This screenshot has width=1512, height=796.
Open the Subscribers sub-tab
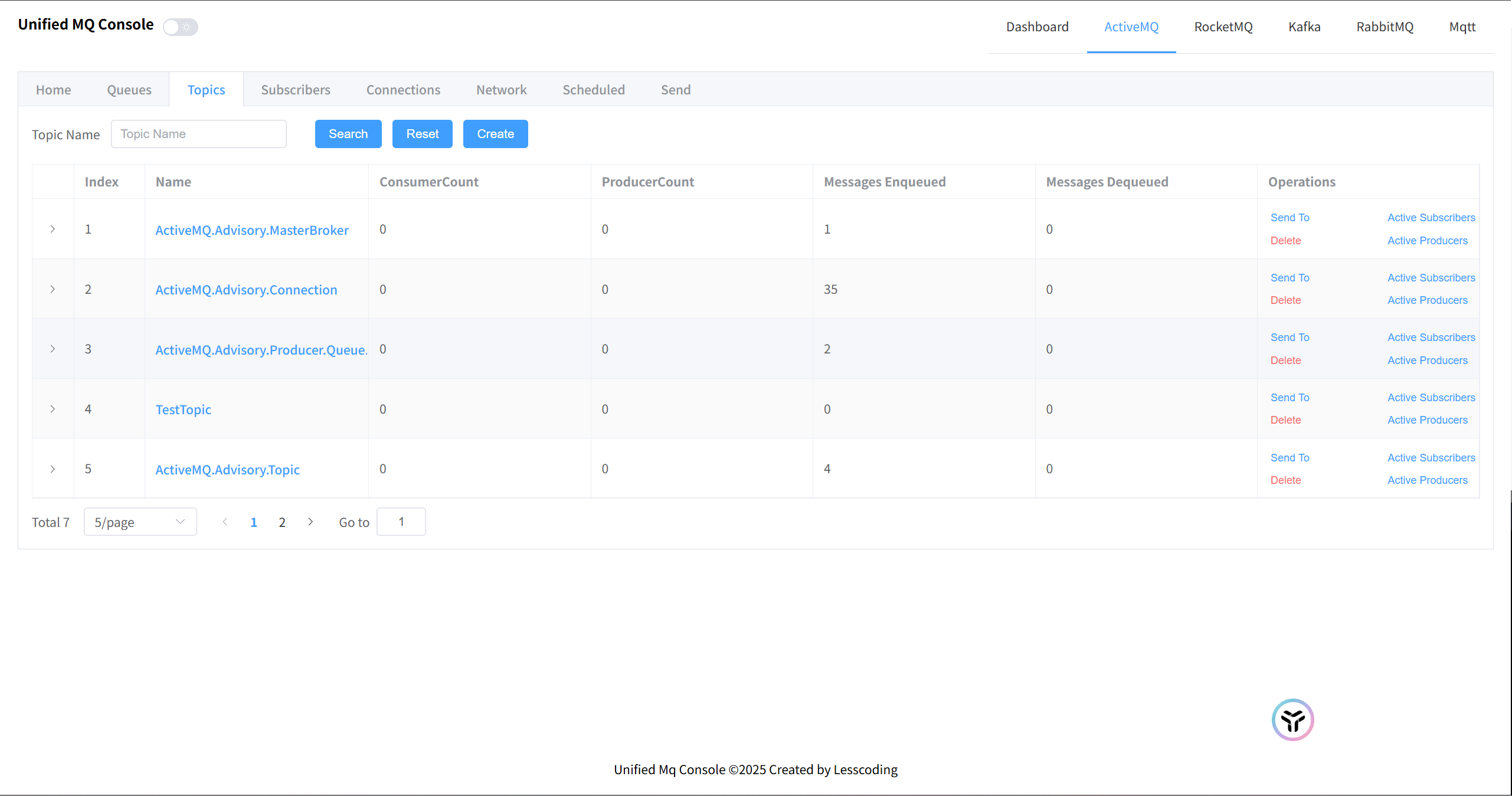[295, 90]
